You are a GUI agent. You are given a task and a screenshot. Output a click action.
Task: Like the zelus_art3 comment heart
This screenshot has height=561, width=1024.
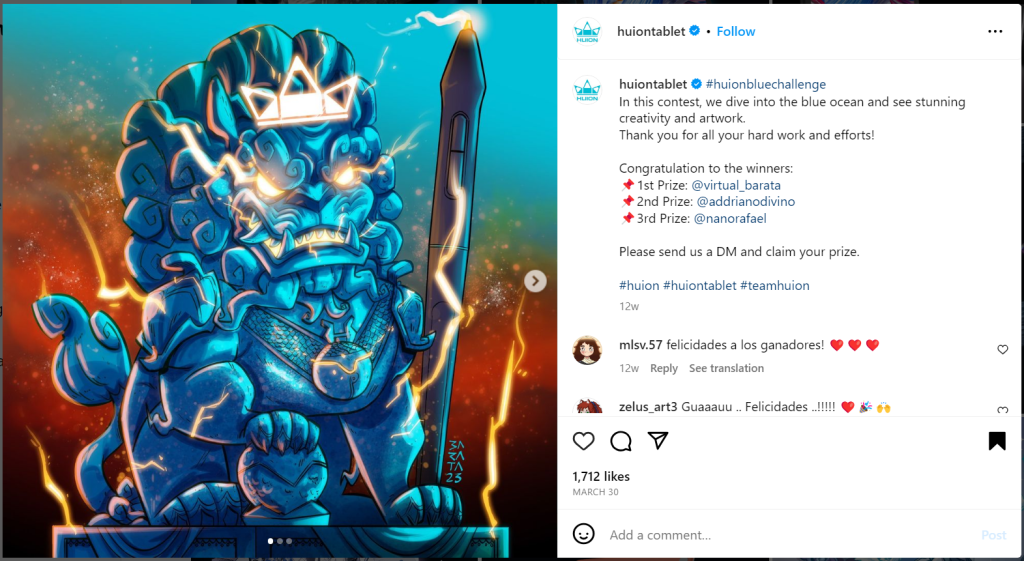coord(1002,410)
